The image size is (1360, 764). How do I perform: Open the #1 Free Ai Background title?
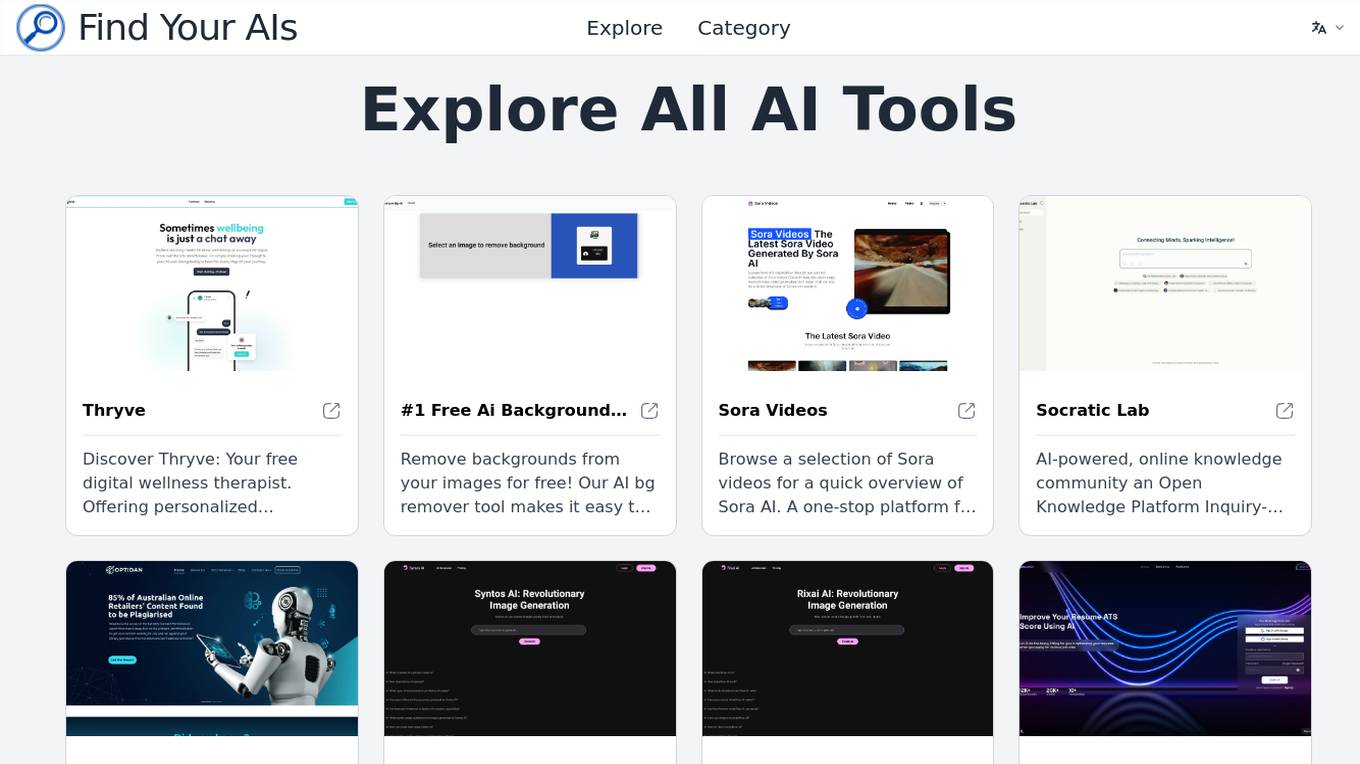pos(514,410)
